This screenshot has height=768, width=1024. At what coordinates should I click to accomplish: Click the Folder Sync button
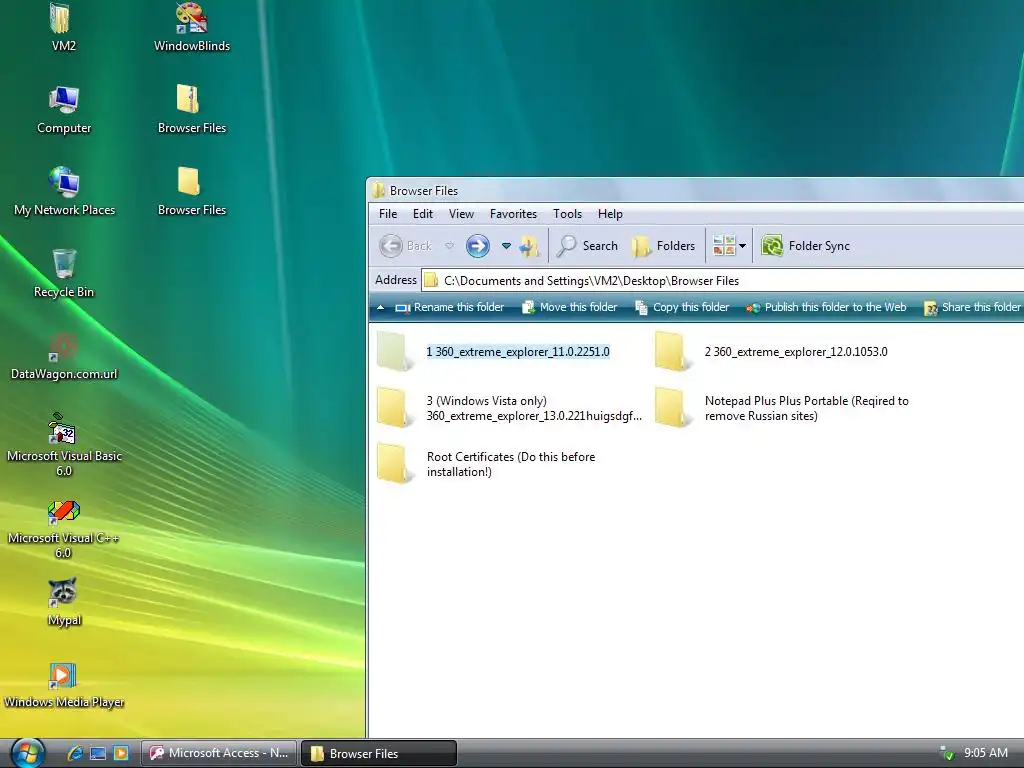pos(806,246)
